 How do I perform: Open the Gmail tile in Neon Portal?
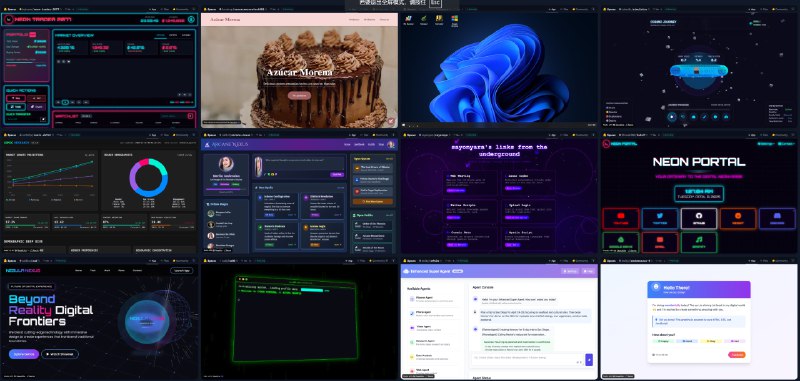(660, 242)
